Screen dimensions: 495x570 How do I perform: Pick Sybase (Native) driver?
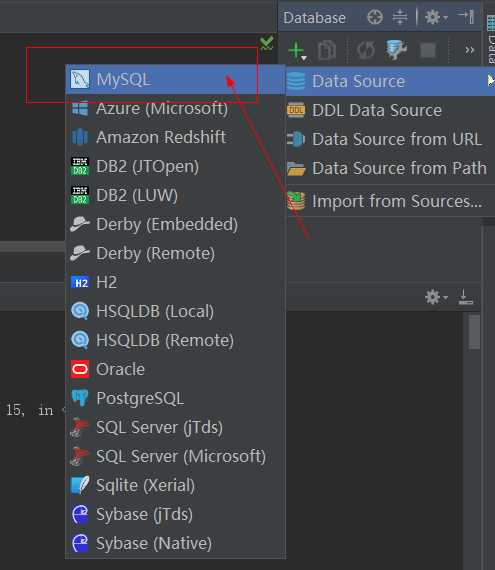(175, 543)
